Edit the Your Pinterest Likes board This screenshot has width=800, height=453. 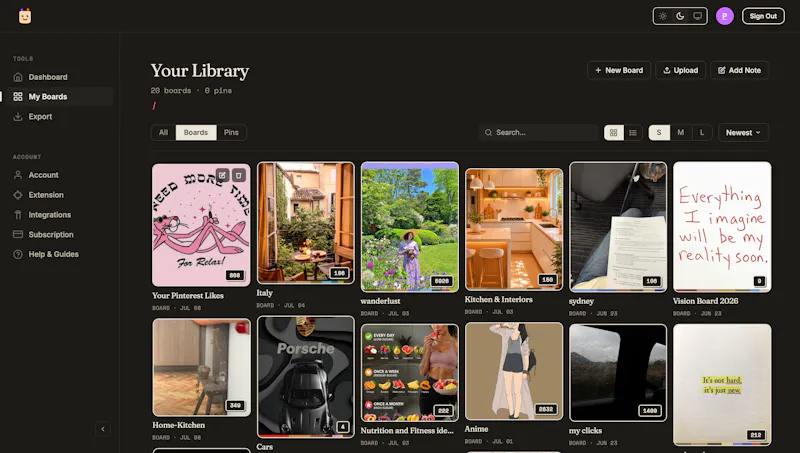222,175
